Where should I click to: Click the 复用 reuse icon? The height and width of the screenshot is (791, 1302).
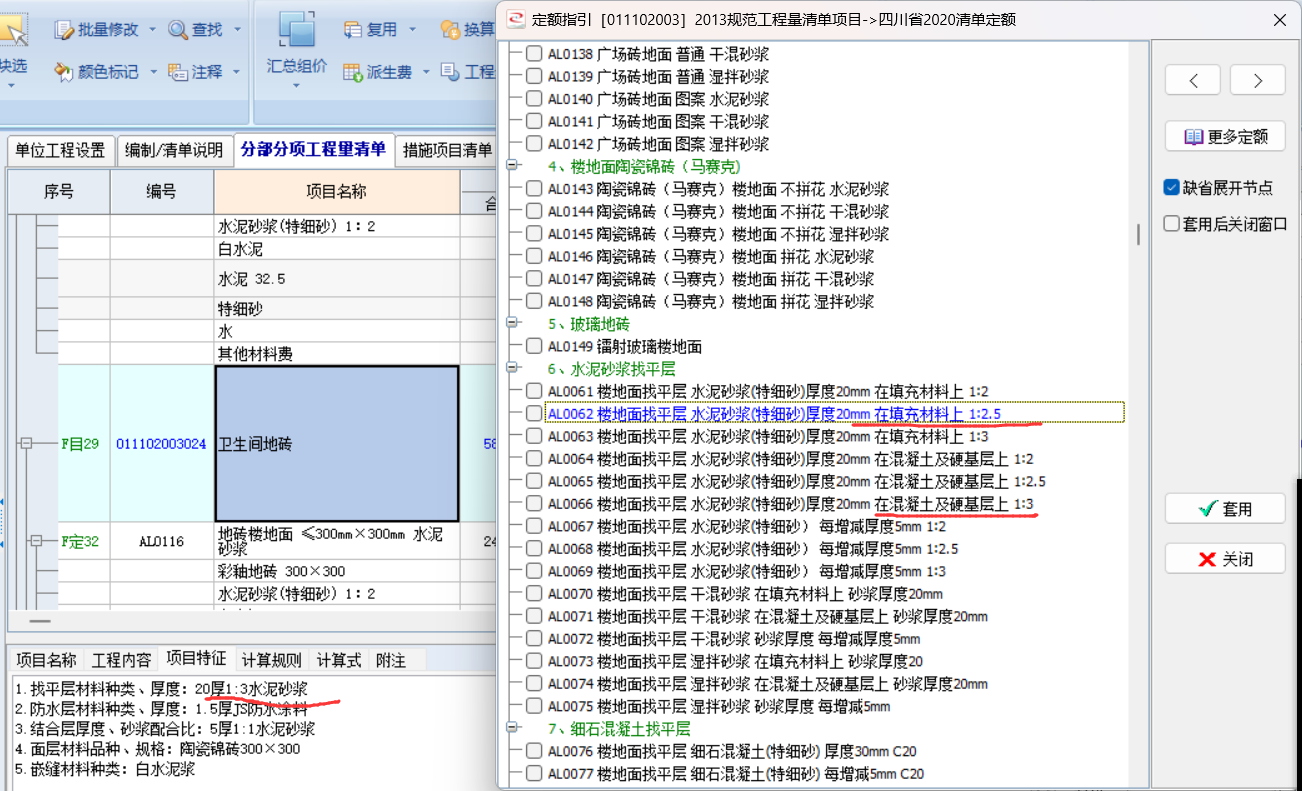coord(353,30)
